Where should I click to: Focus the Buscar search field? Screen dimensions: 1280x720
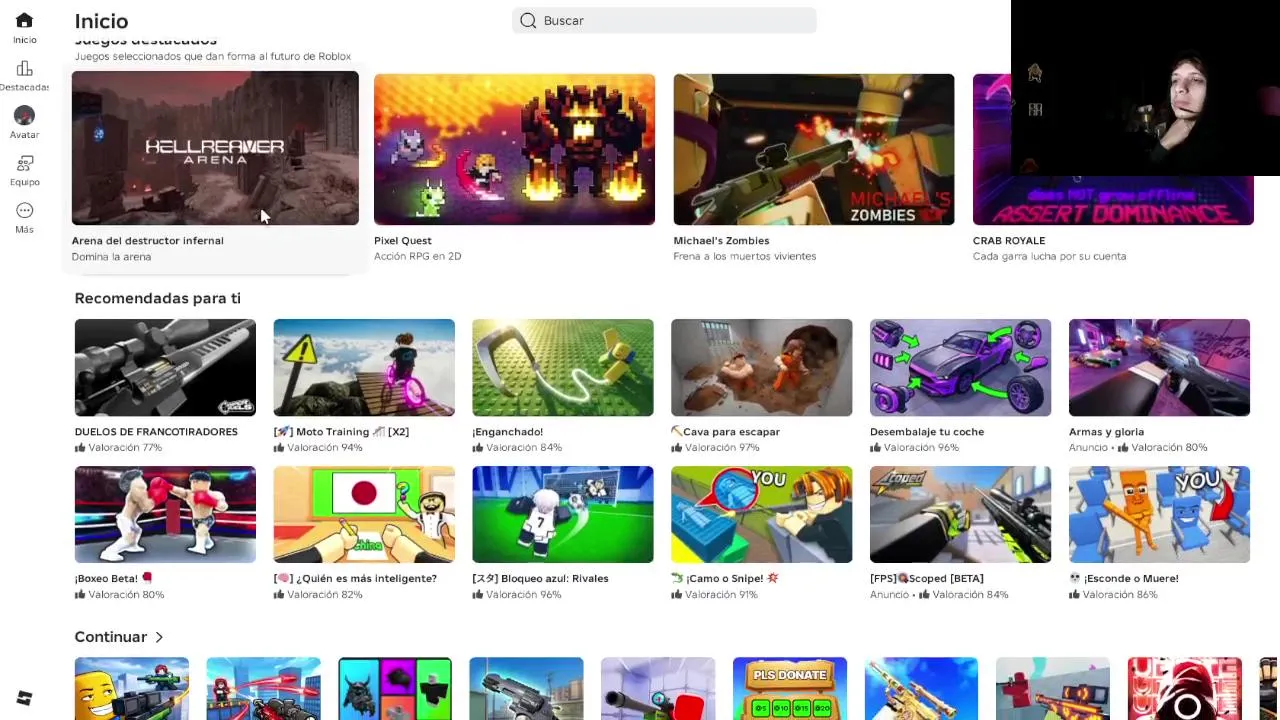664,20
